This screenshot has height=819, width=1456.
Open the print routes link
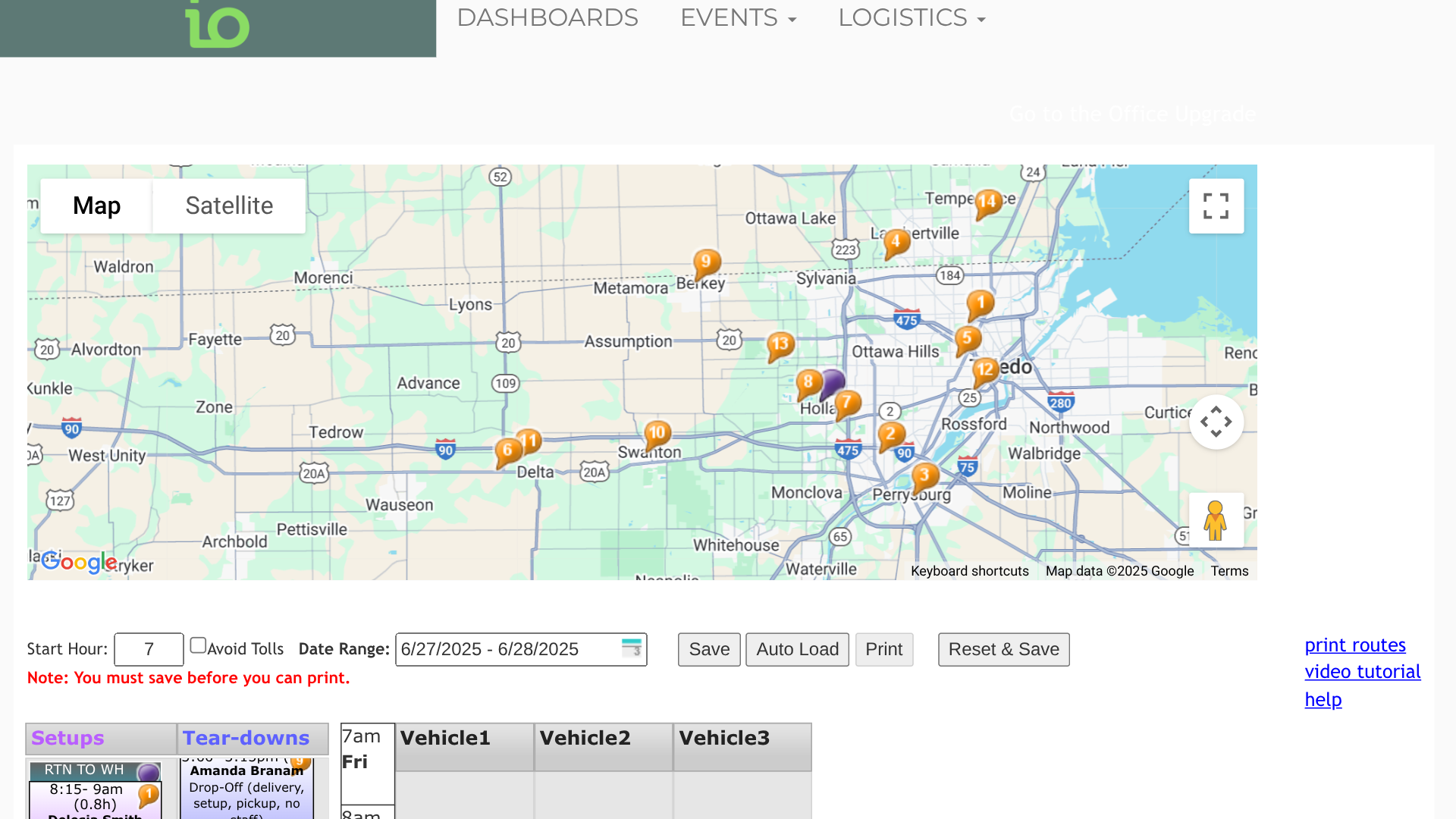point(1354,645)
